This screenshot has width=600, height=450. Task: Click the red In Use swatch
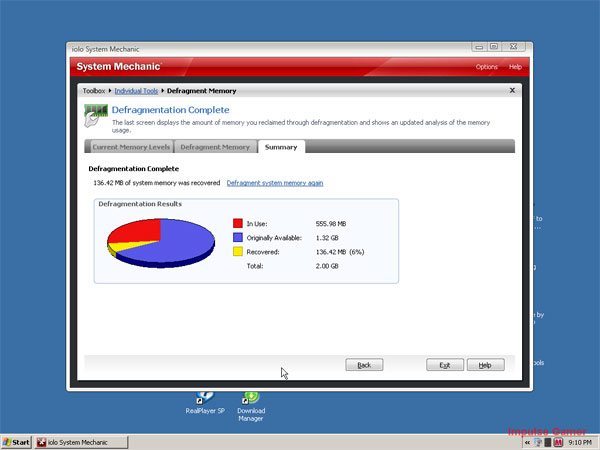coord(238,223)
